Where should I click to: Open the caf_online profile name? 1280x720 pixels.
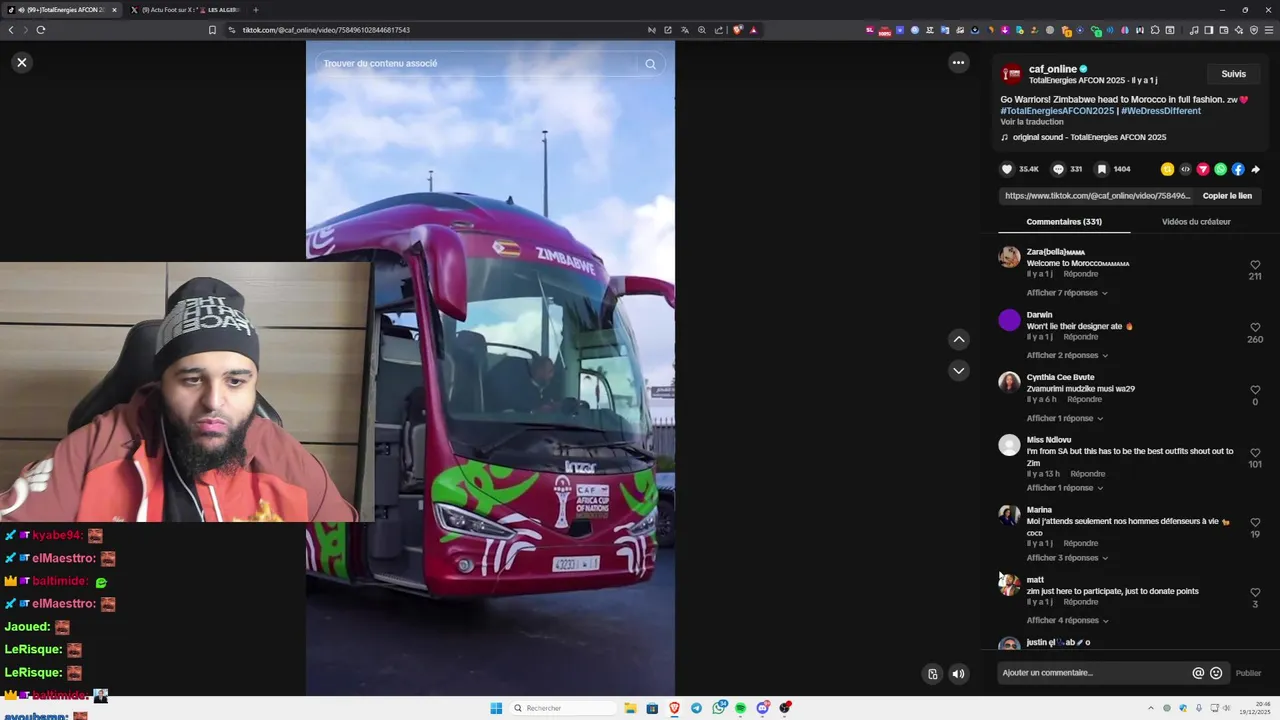[1052, 69]
